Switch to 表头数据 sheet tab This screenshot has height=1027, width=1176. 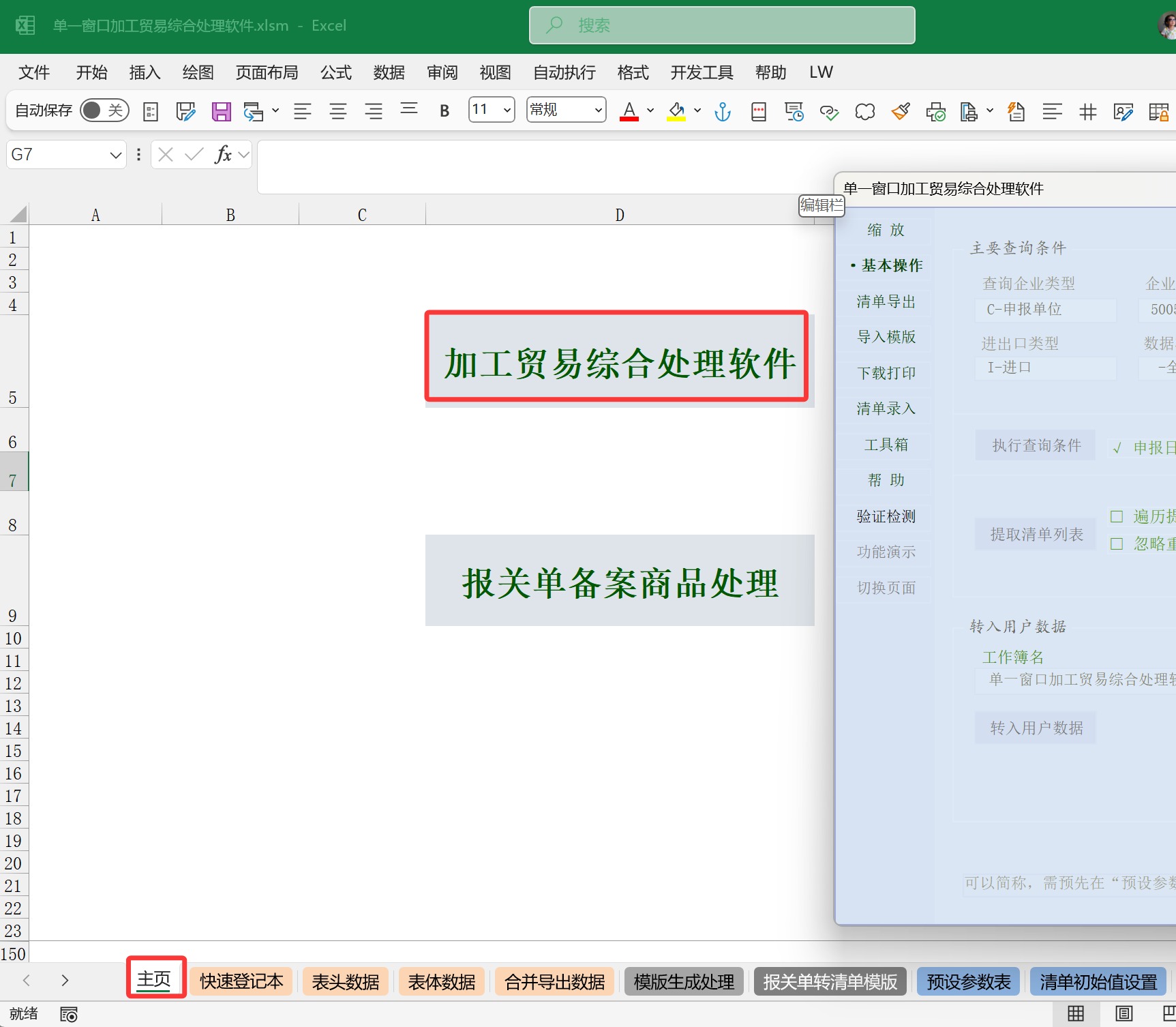[346, 981]
